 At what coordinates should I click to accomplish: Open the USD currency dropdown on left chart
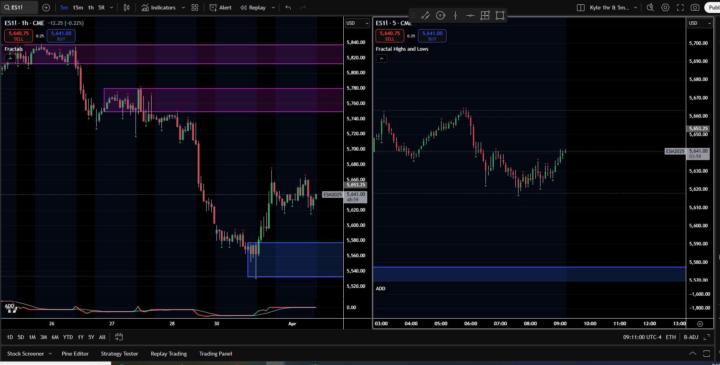pyautogui.click(x=356, y=23)
